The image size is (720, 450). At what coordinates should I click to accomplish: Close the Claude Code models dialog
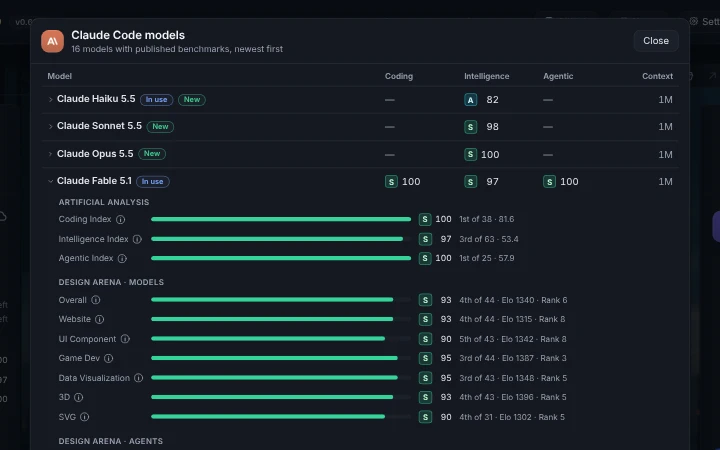(x=656, y=41)
